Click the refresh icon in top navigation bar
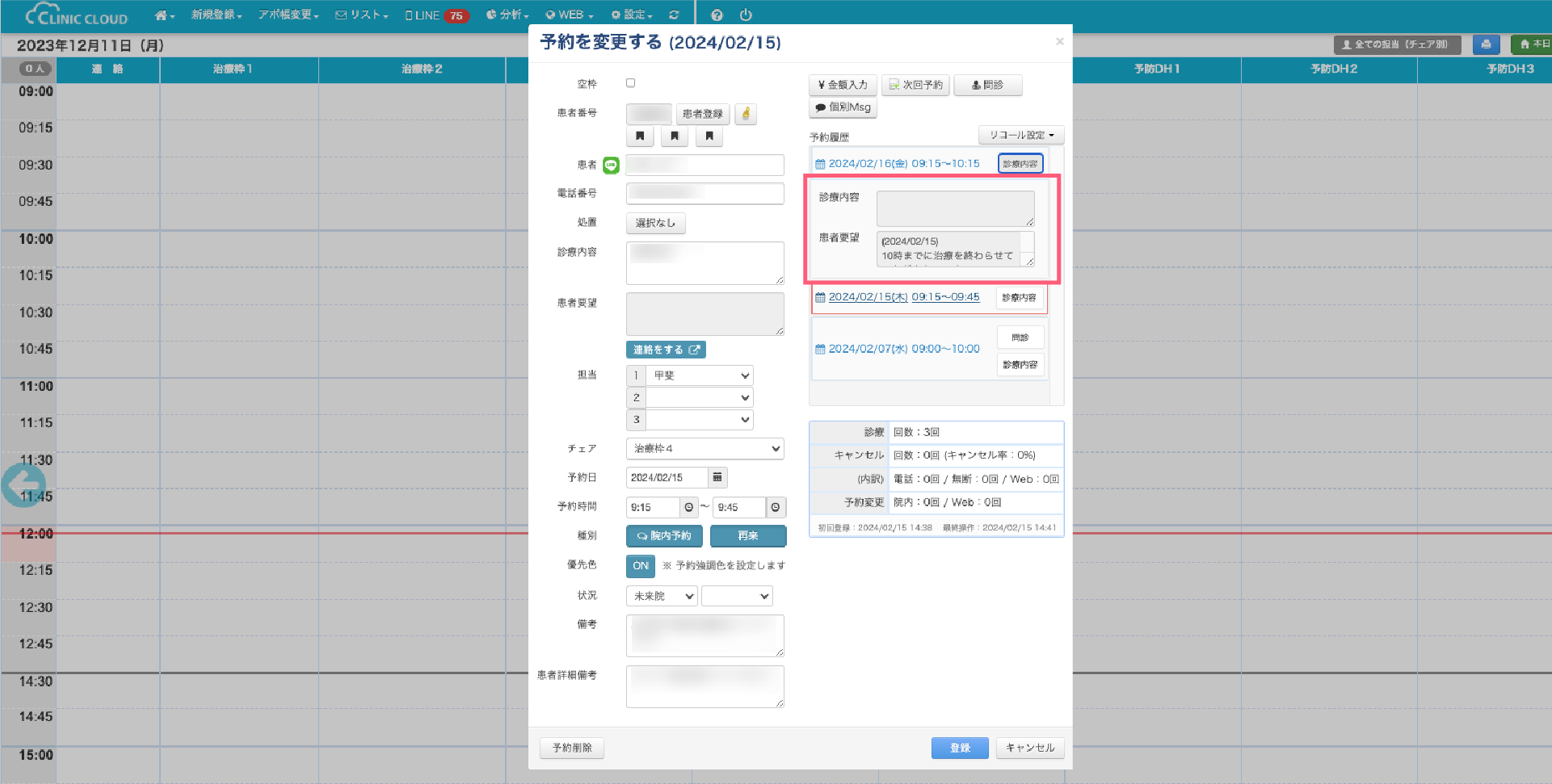Viewport: 1552px width, 784px height. 674,15
